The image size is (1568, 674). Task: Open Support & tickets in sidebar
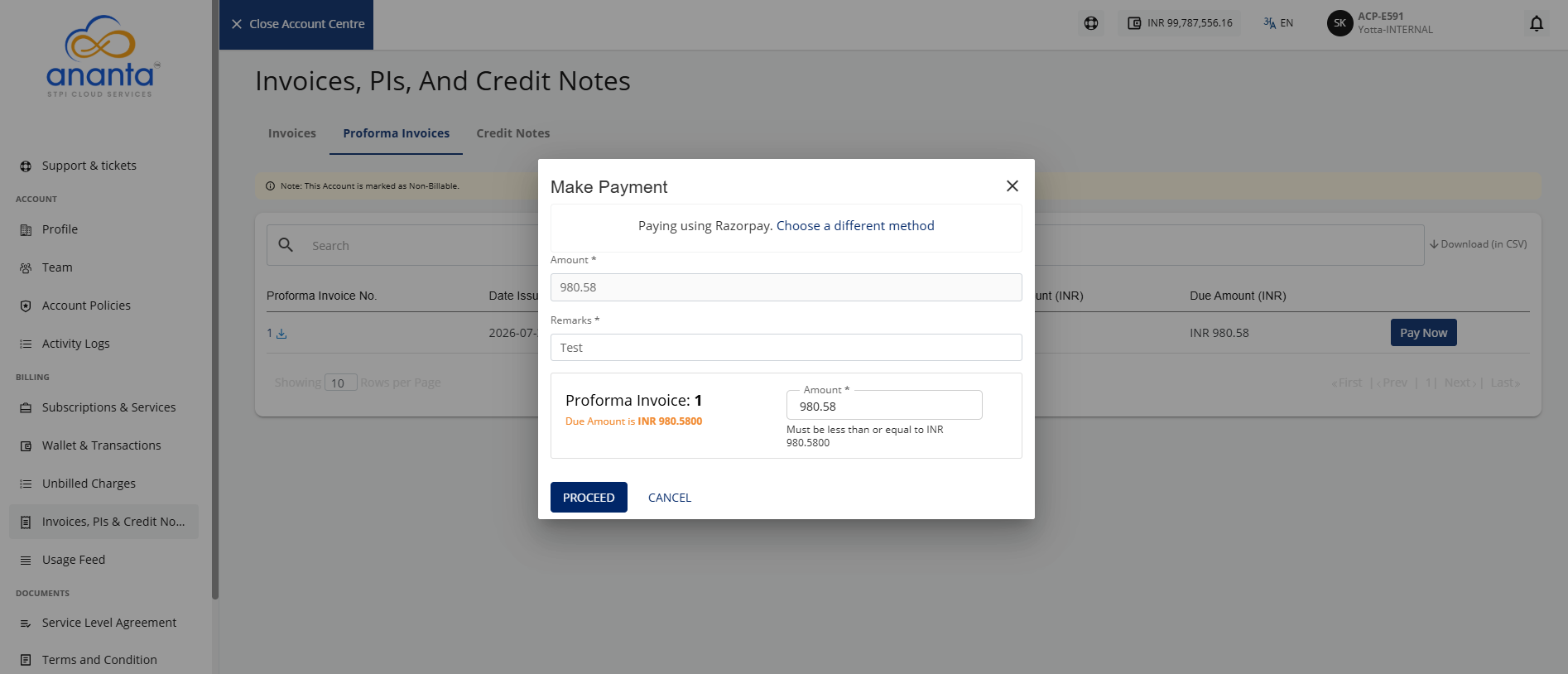coord(89,166)
